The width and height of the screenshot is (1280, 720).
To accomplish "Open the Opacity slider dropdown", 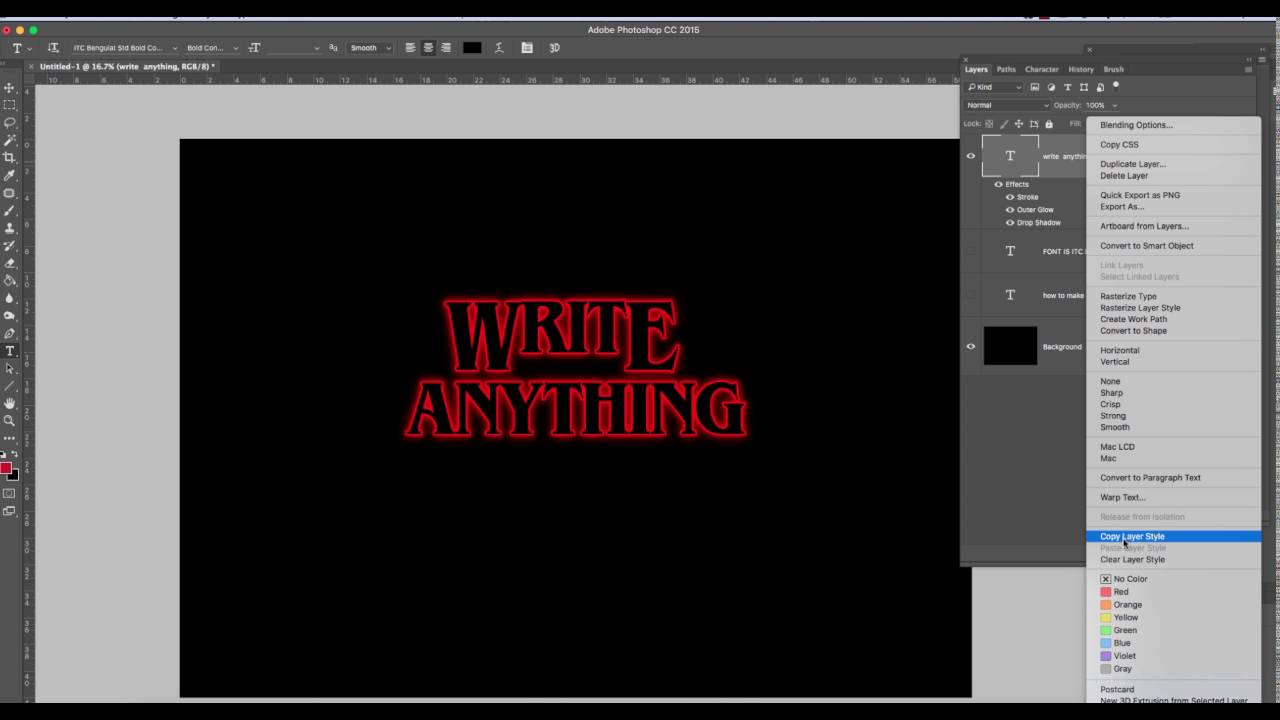I will tap(1114, 105).
